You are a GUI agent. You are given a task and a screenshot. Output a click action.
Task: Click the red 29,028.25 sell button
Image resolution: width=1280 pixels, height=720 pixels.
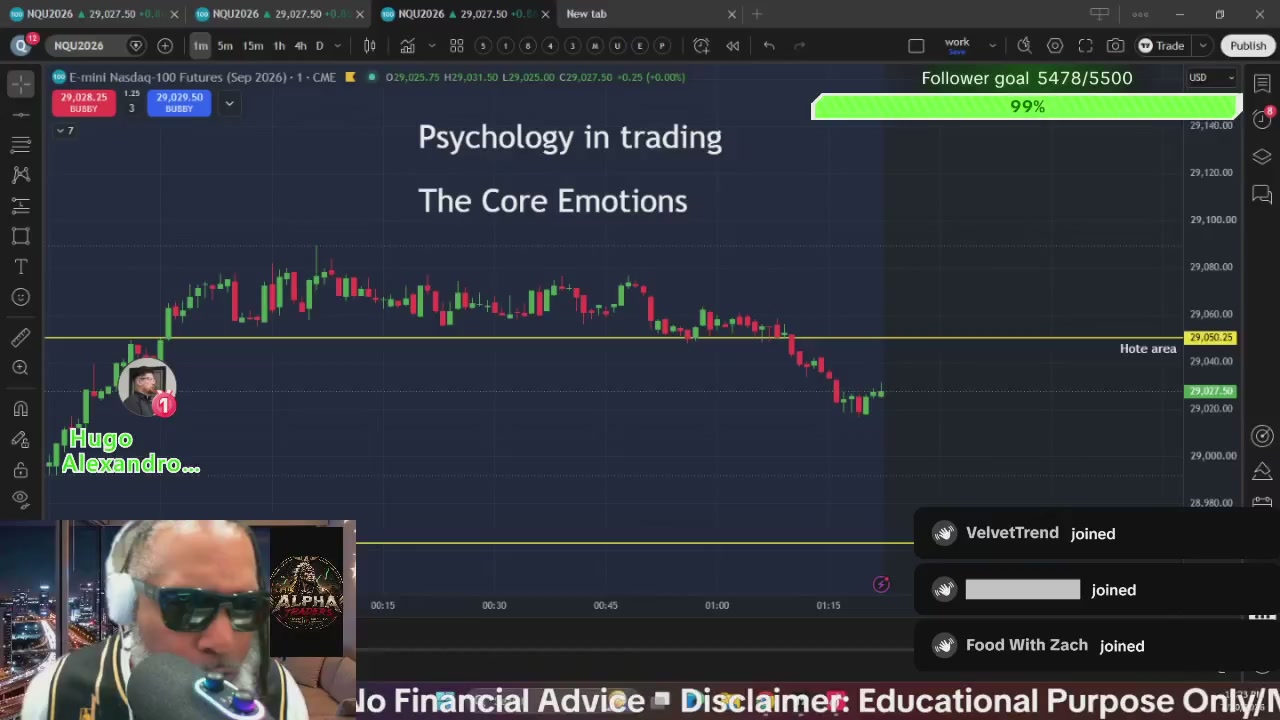coord(84,103)
